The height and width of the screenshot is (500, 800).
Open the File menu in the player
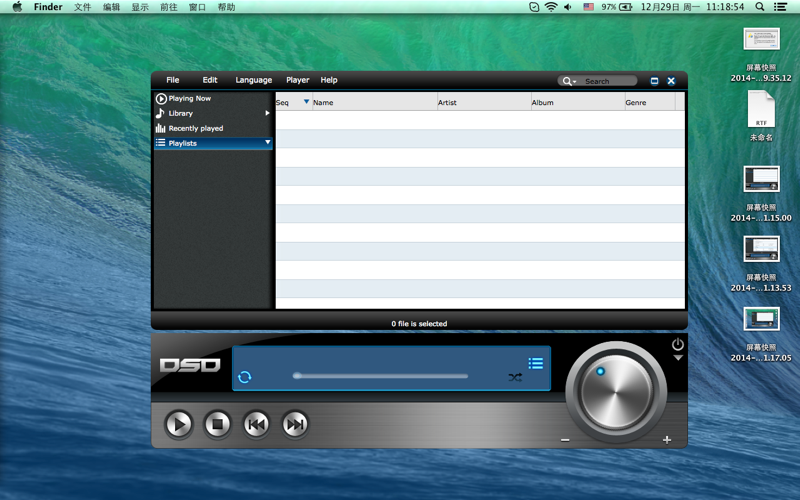[x=172, y=80]
